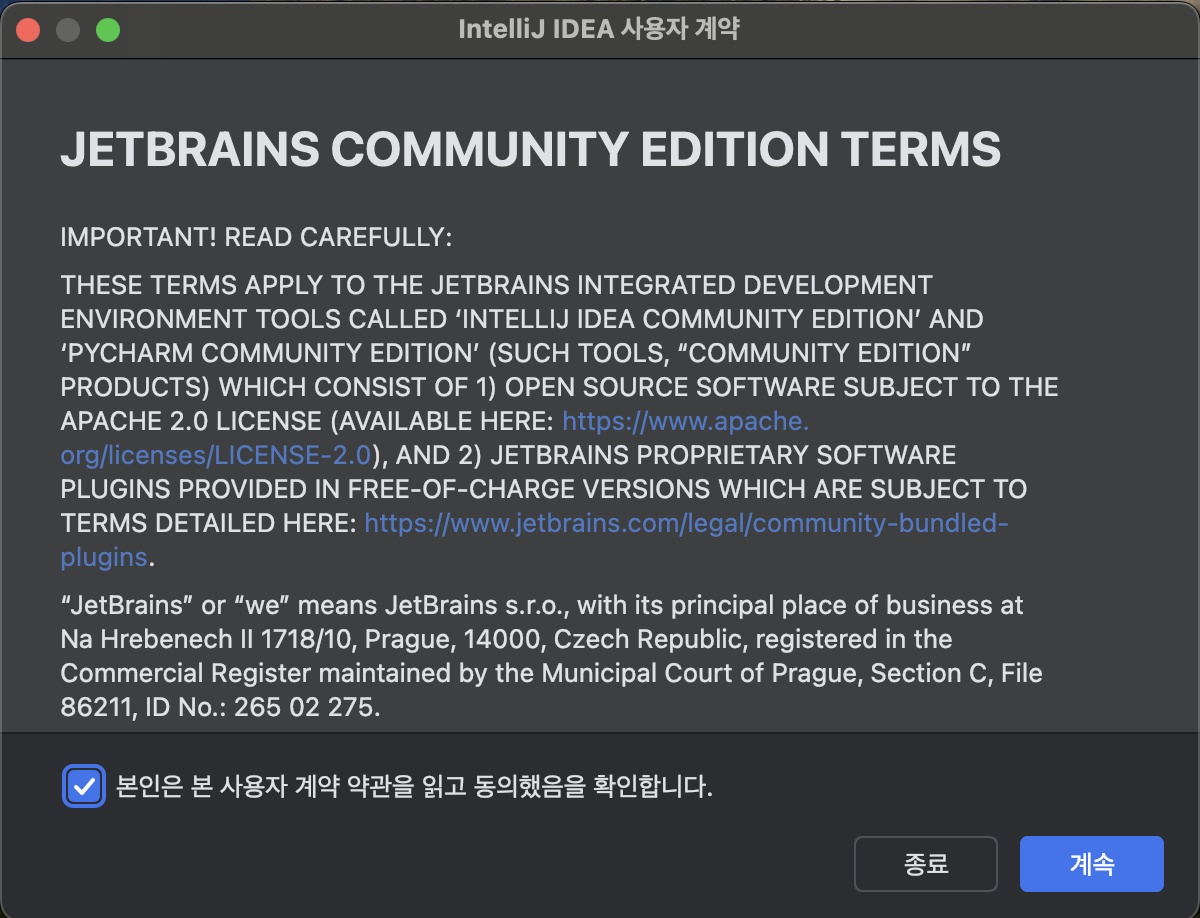Click the label 본인은 본 사용자 계약 약관을 읽고 동의했음을 확인합니다.
Viewport: 1200px width, 918px height.
(415, 787)
